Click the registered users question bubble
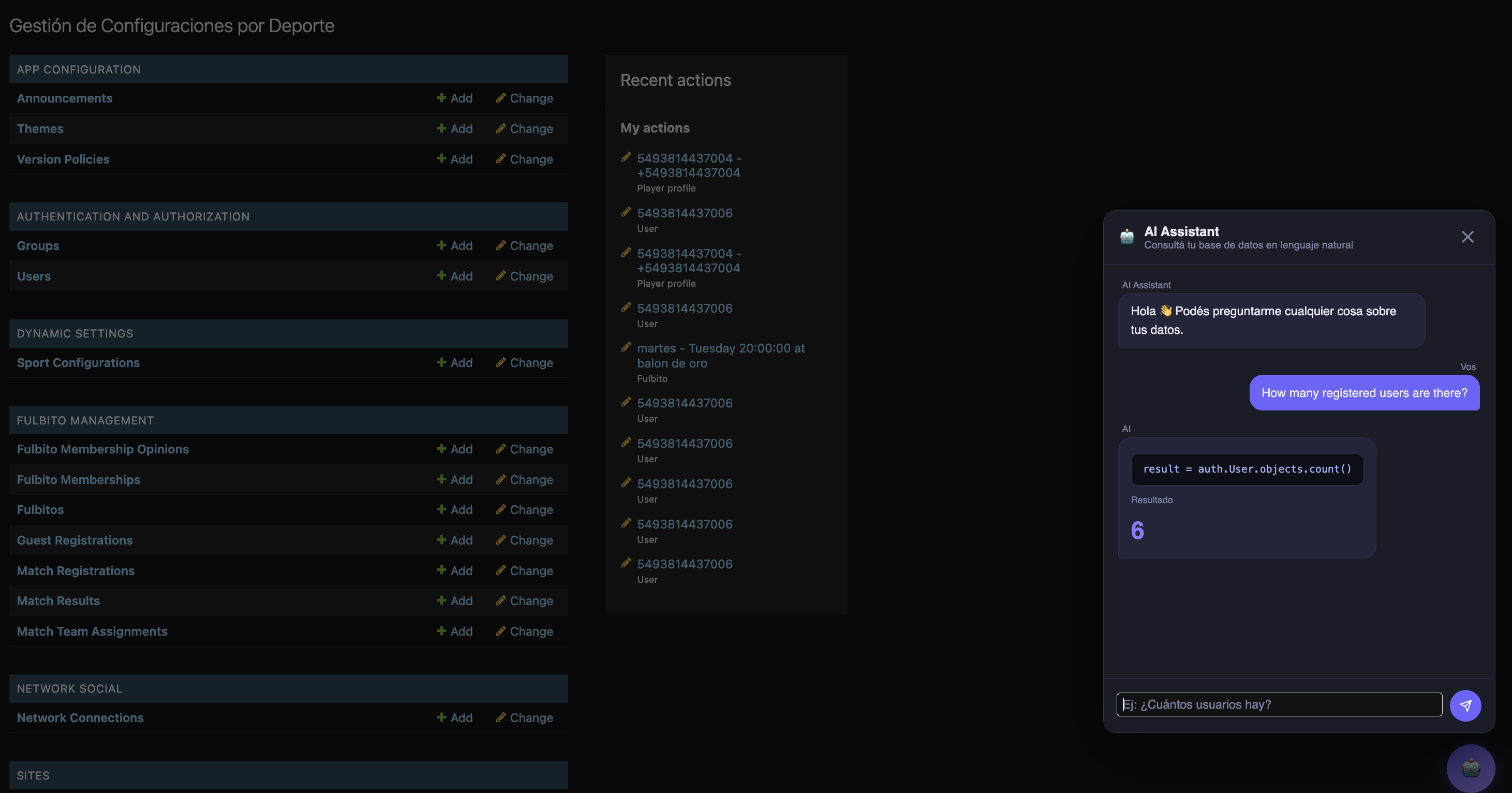 (x=1364, y=393)
